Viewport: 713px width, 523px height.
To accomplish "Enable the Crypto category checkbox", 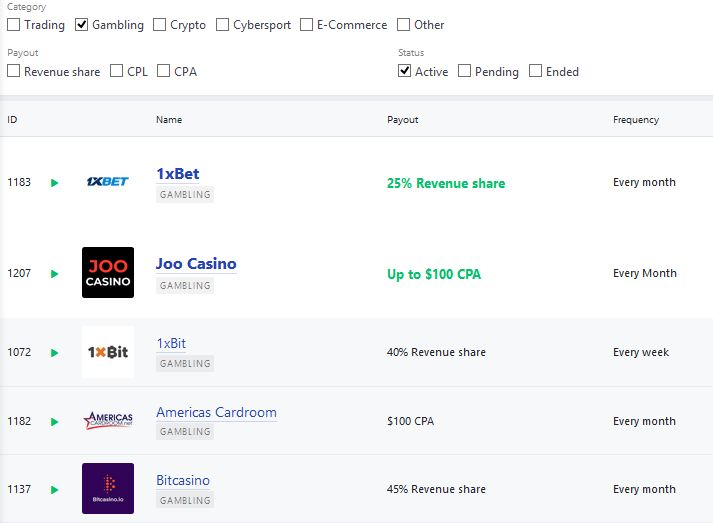I will click(160, 25).
